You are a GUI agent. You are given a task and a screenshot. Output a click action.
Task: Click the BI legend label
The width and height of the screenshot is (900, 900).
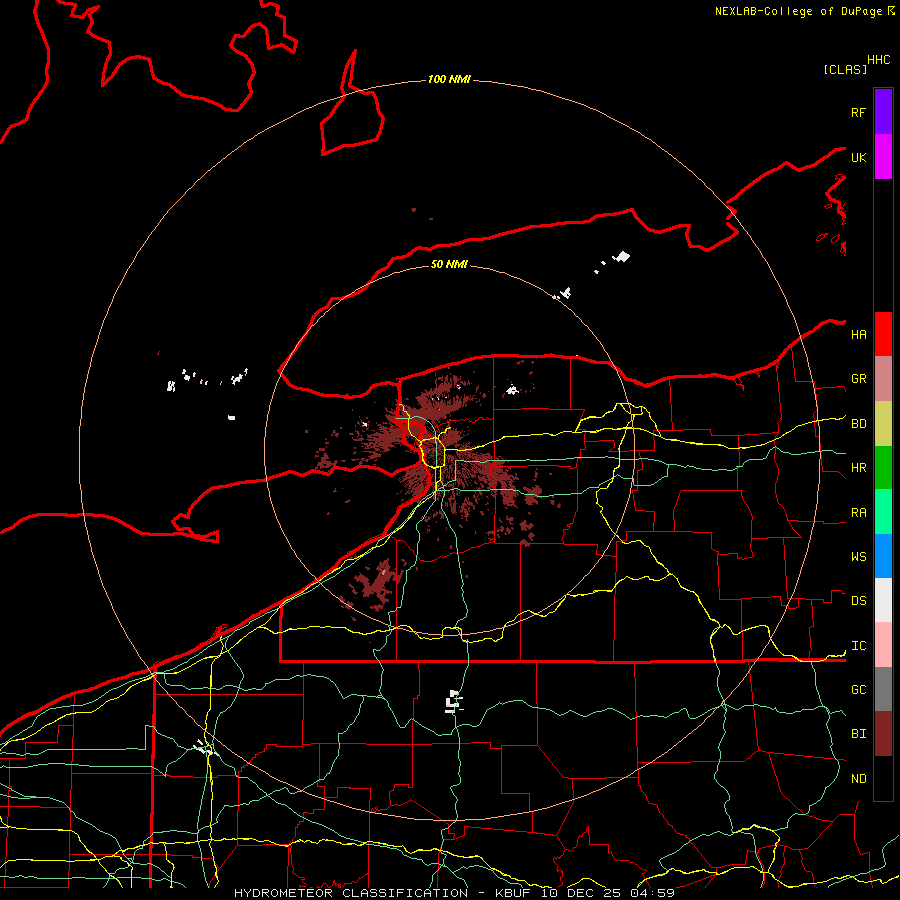(858, 734)
